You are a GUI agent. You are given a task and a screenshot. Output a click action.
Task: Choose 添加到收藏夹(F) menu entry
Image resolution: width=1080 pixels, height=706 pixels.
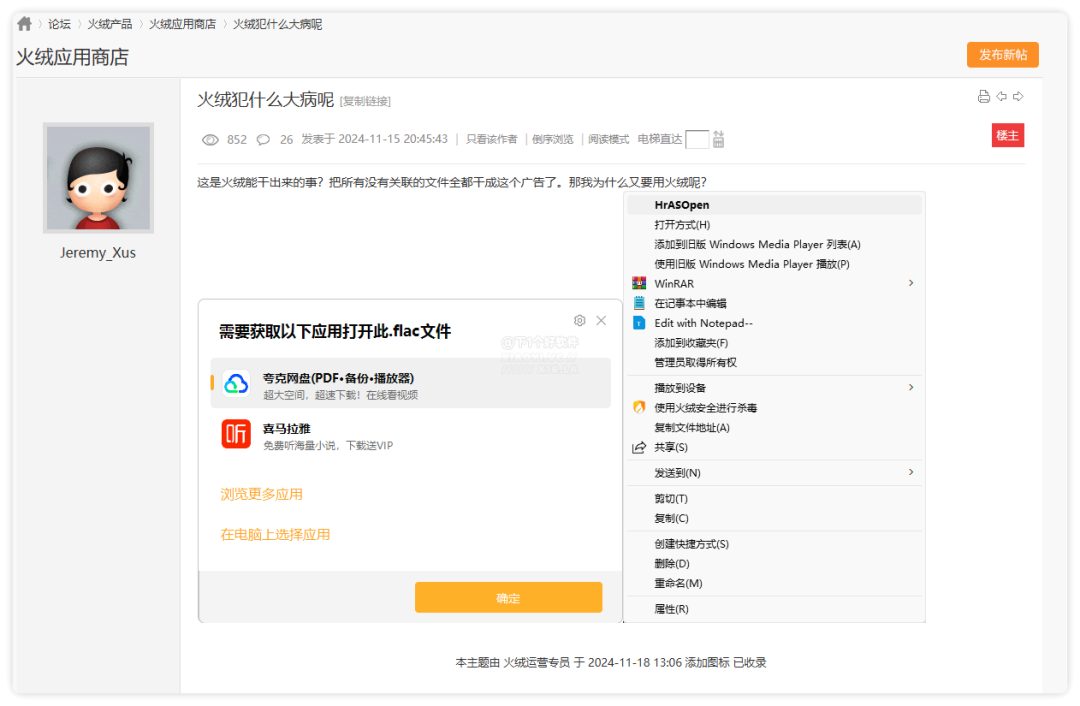pos(774,343)
